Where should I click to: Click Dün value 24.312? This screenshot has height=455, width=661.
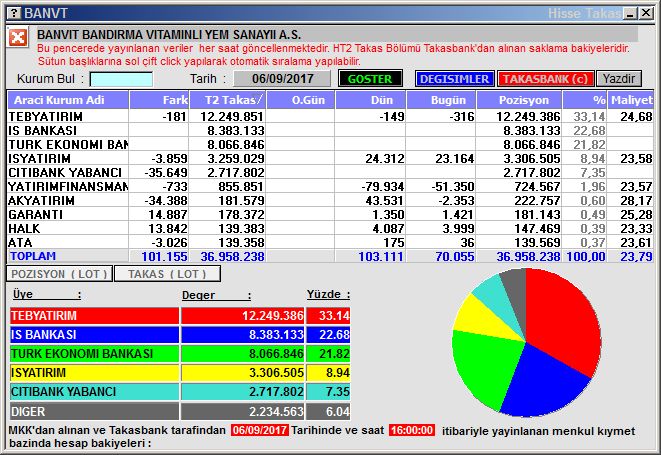tap(385, 159)
